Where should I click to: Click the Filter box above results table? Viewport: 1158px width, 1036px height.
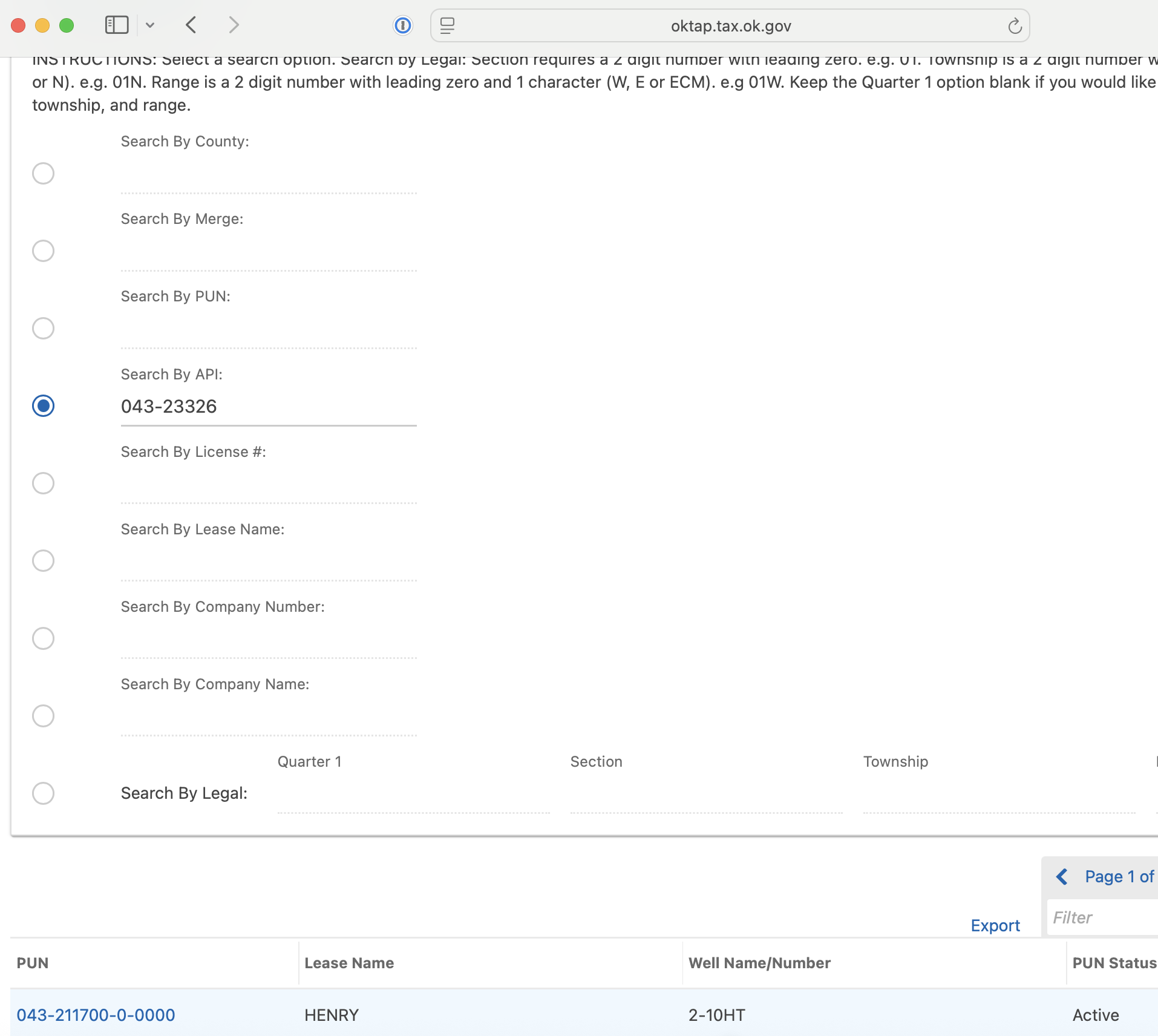[1101, 918]
